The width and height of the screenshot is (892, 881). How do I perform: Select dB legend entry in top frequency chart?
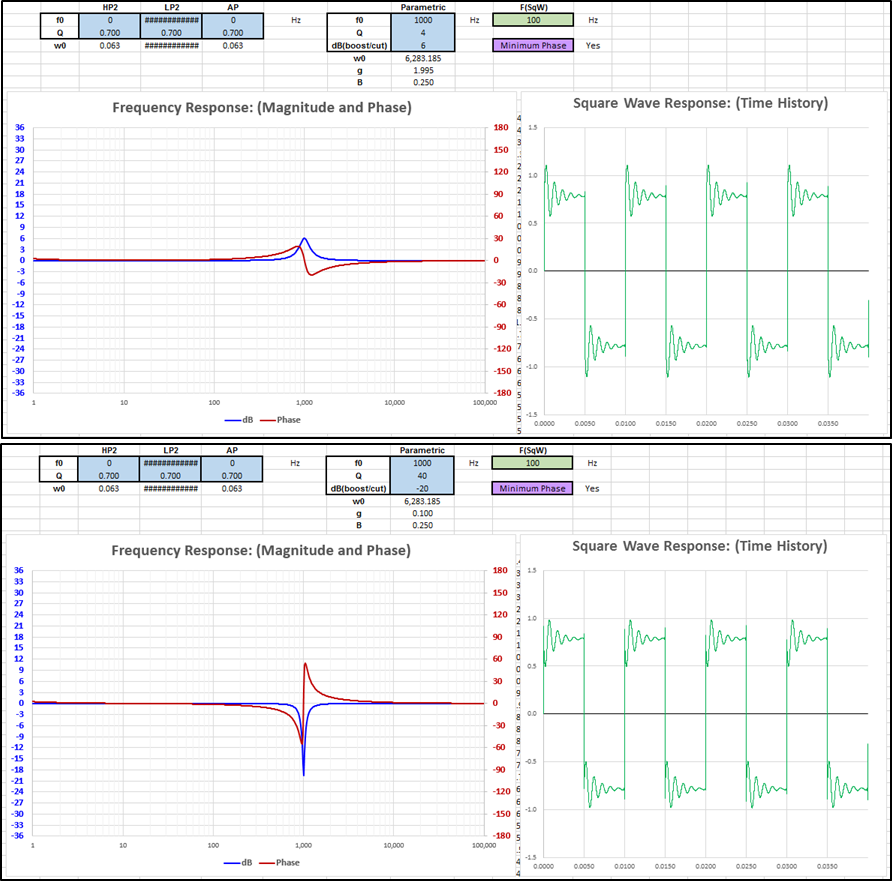pos(239,420)
